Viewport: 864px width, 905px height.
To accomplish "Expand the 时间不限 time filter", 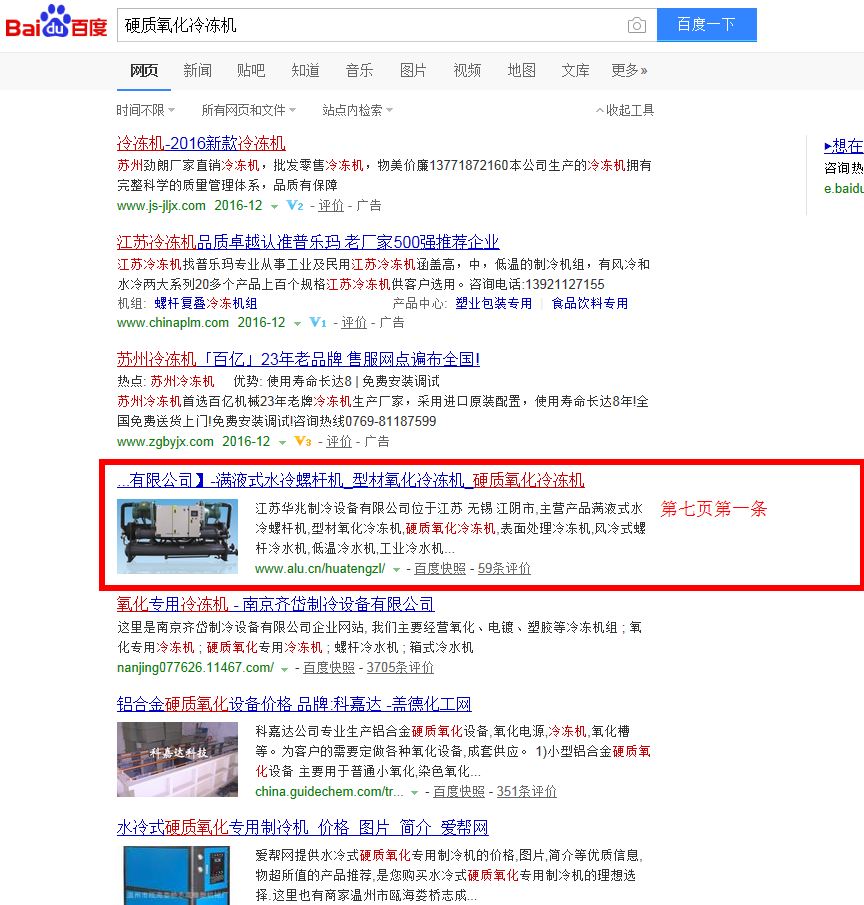I will 145,110.
